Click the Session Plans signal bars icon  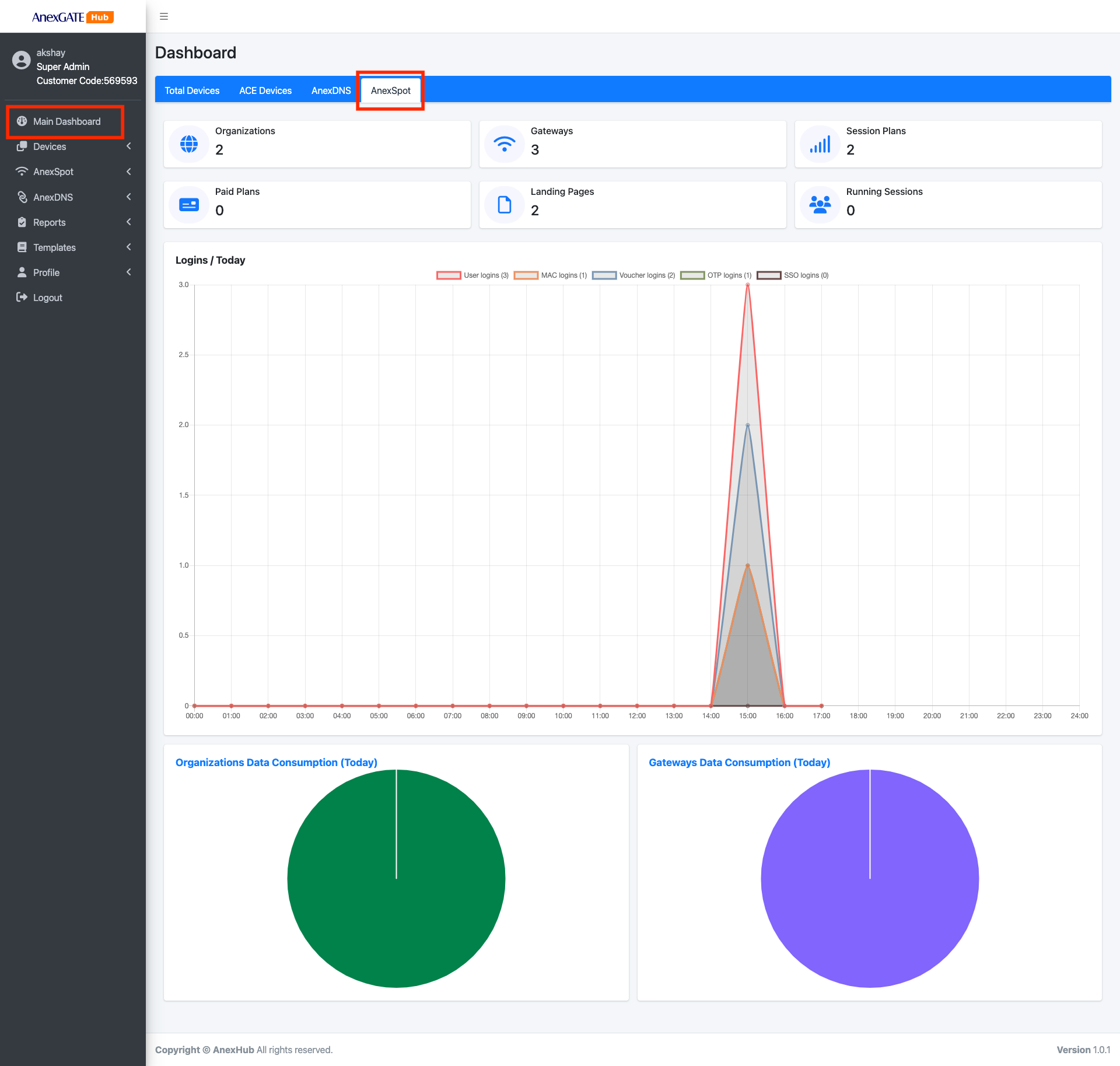(x=820, y=144)
